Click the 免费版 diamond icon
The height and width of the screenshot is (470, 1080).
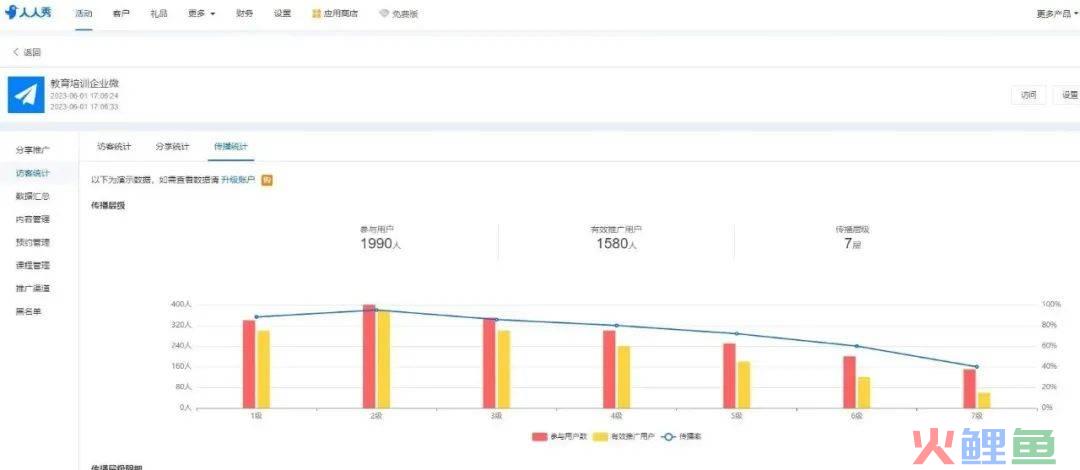coord(384,14)
